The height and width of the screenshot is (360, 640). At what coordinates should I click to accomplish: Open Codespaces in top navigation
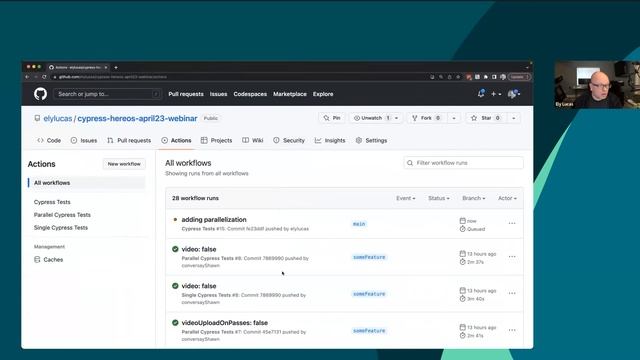250,94
